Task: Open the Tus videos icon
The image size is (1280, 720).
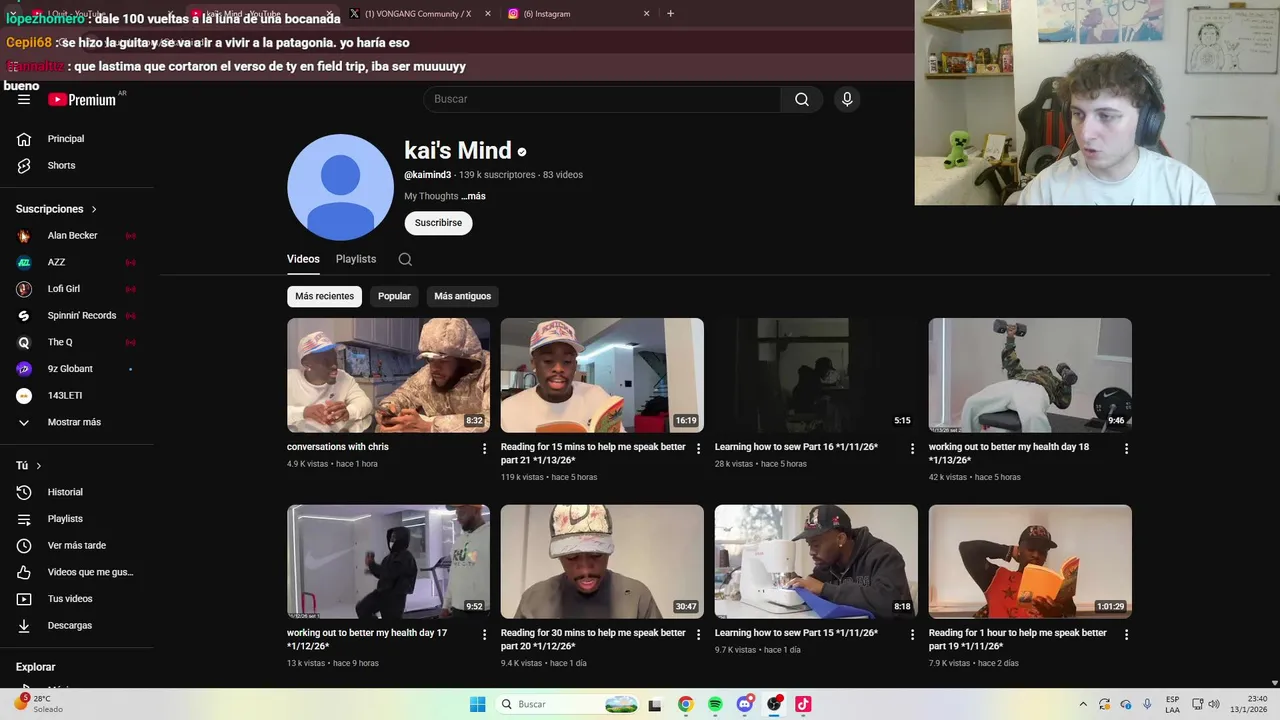Action: (x=24, y=599)
